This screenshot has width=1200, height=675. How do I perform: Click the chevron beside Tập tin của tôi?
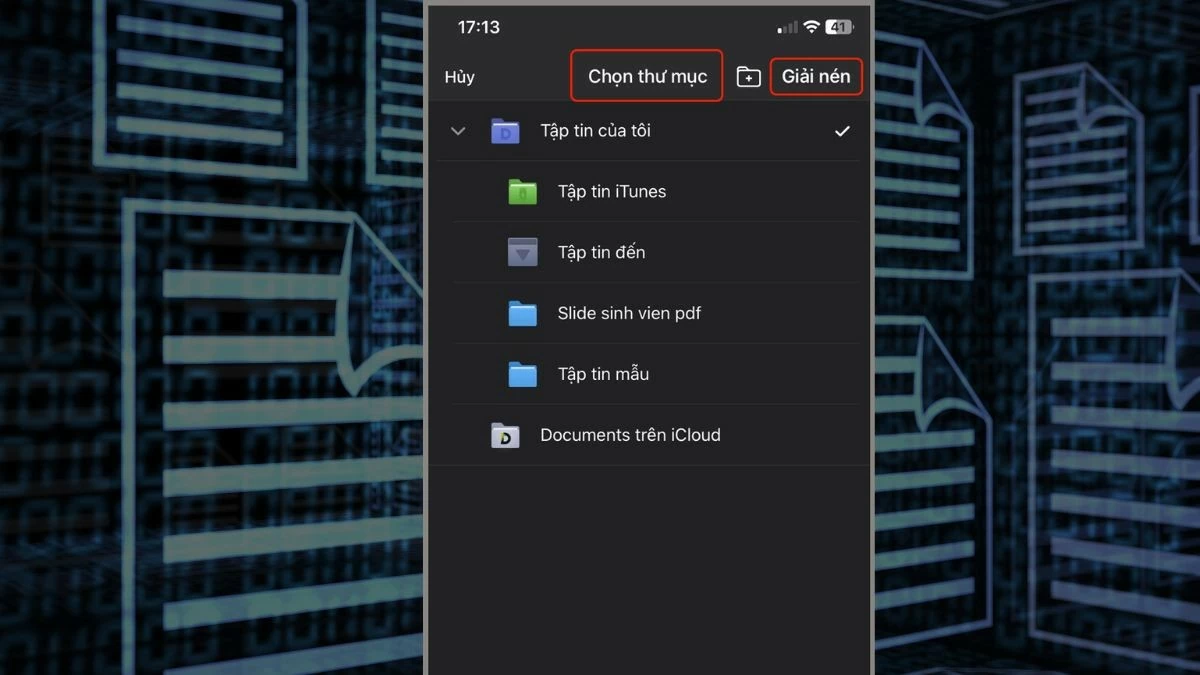coord(458,130)
